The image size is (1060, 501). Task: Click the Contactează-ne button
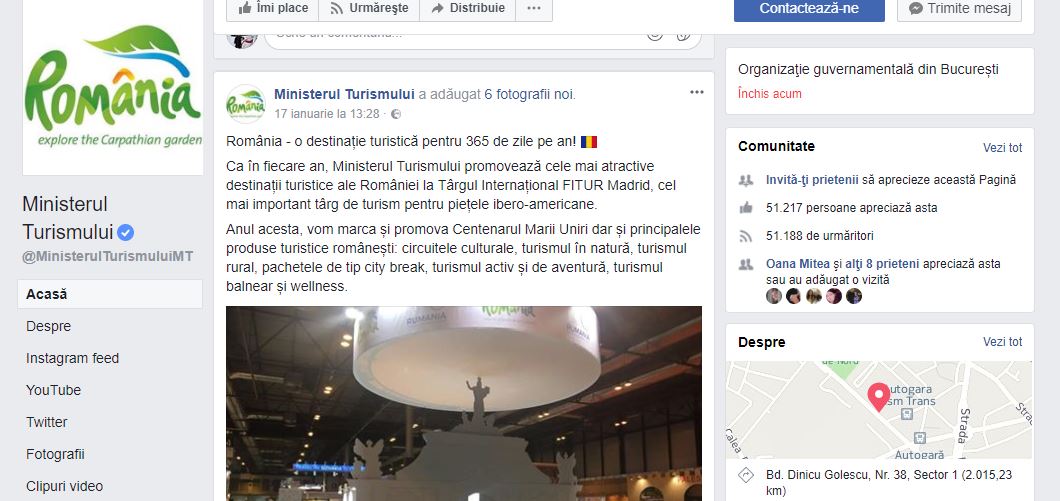coord(809,9)
